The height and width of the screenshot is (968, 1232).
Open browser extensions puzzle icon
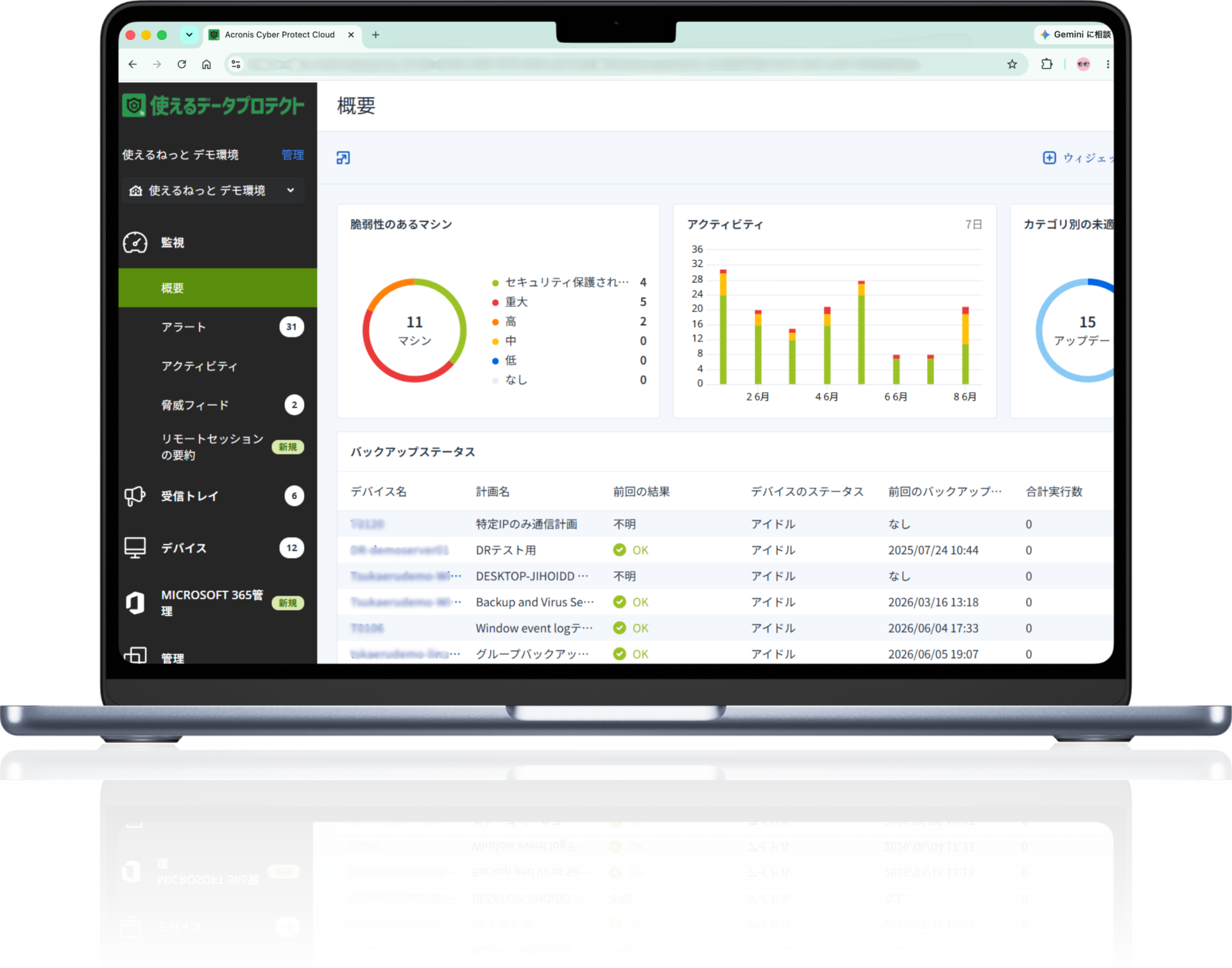pos(1047,64)
